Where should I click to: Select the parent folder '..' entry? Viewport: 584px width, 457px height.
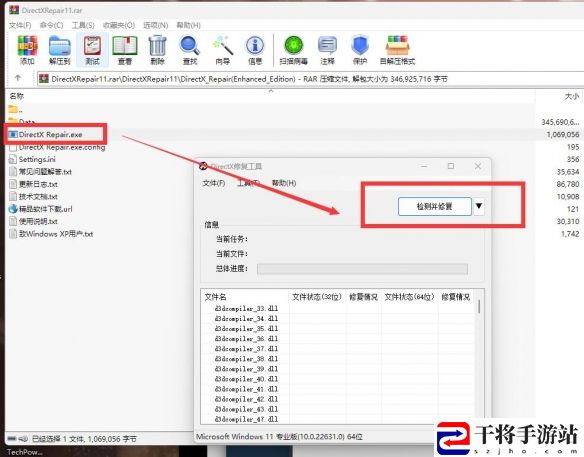15,110
